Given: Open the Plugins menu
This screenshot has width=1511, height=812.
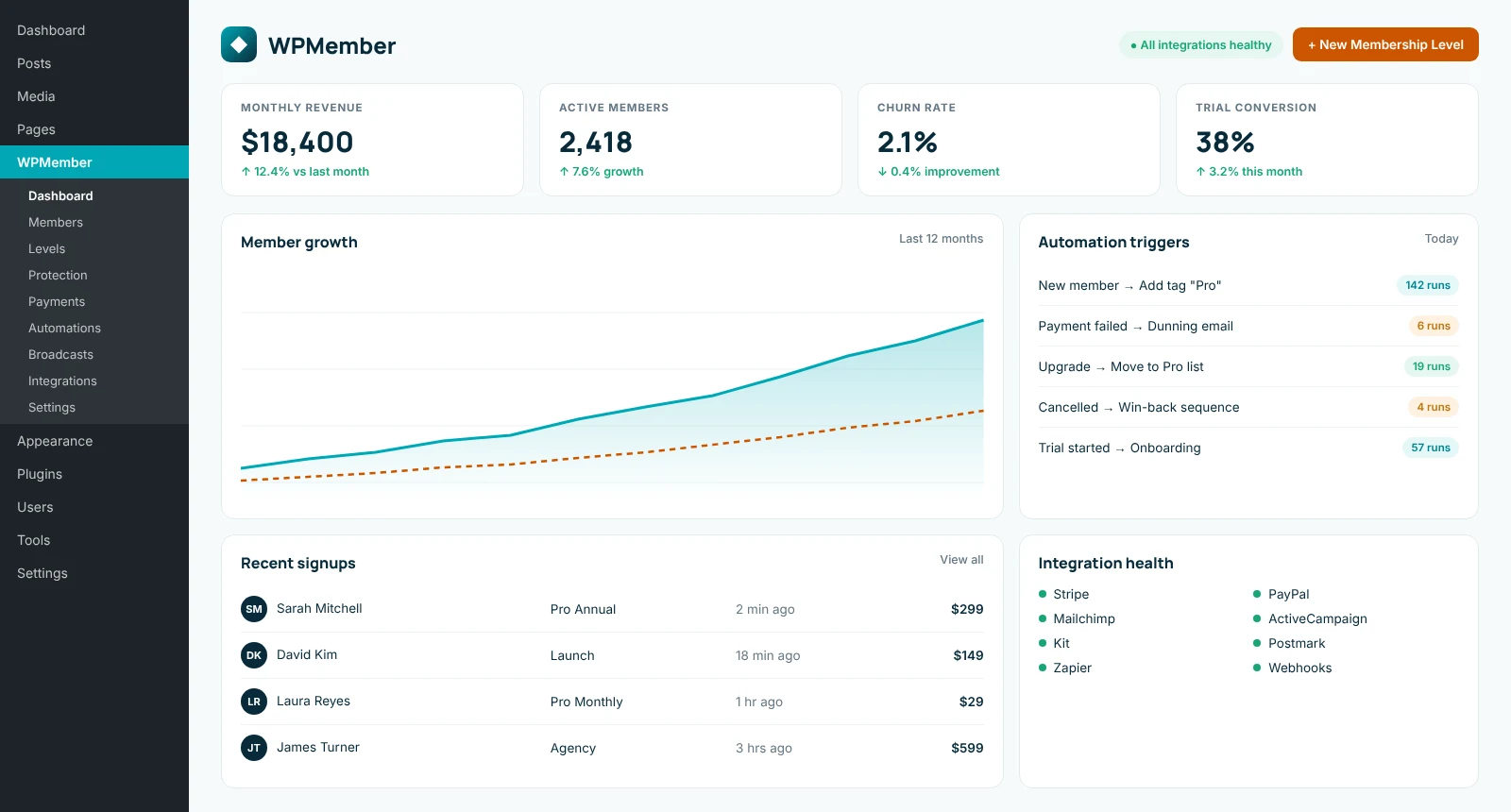Looking at the screenshot, I should [x=94, y=474].
